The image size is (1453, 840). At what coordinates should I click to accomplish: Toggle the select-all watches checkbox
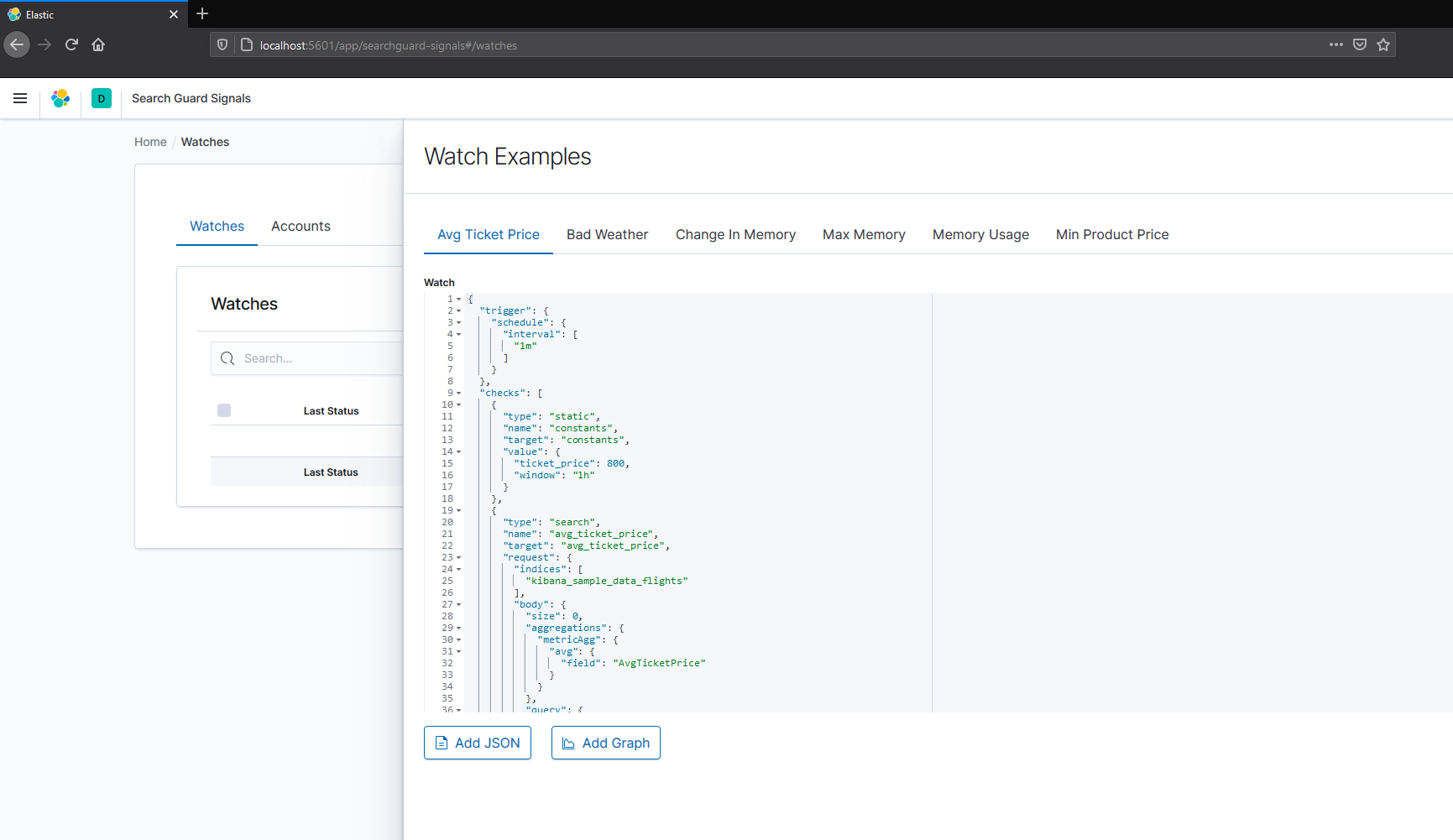[224, 410]
